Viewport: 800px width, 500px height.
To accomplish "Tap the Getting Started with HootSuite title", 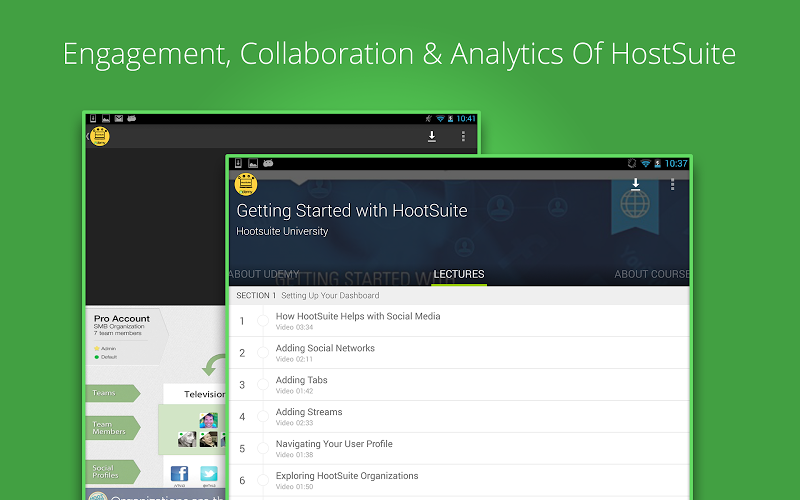I will click(352, 211).
